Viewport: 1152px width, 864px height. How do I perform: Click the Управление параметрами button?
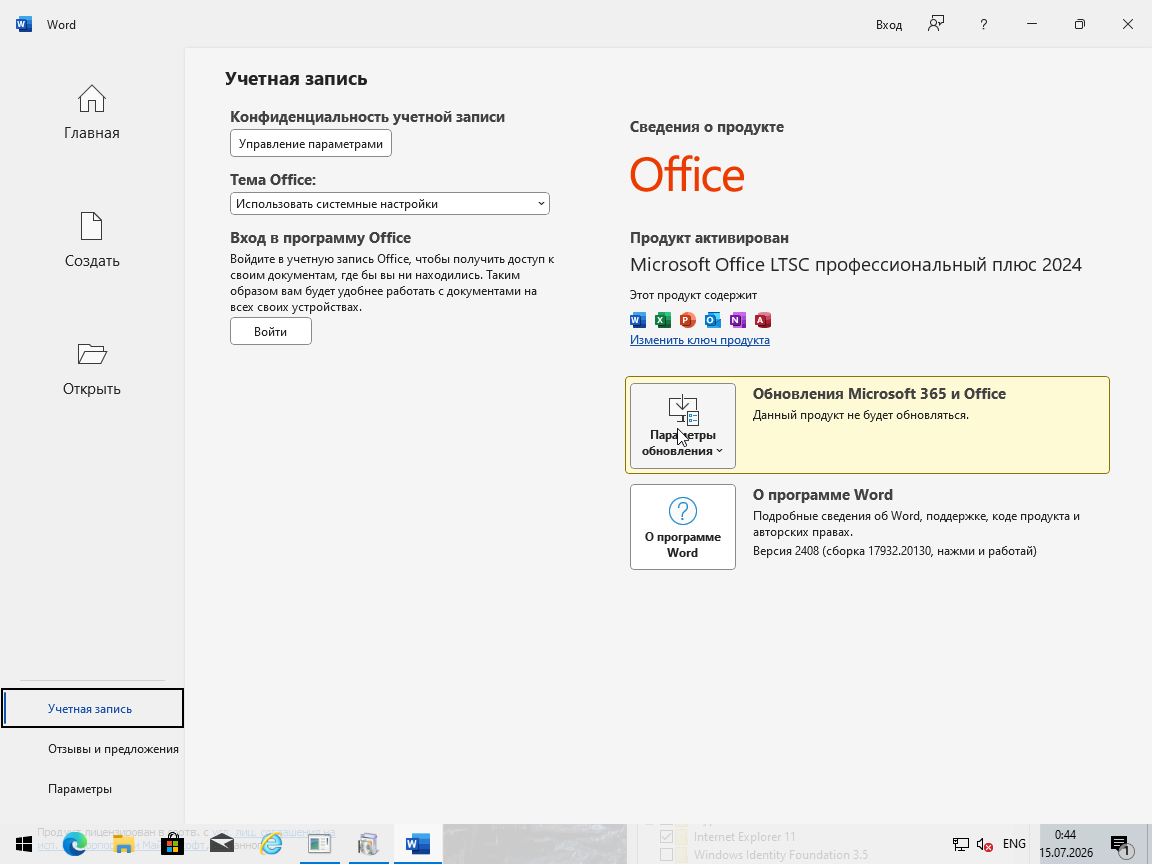click(311, 143)
